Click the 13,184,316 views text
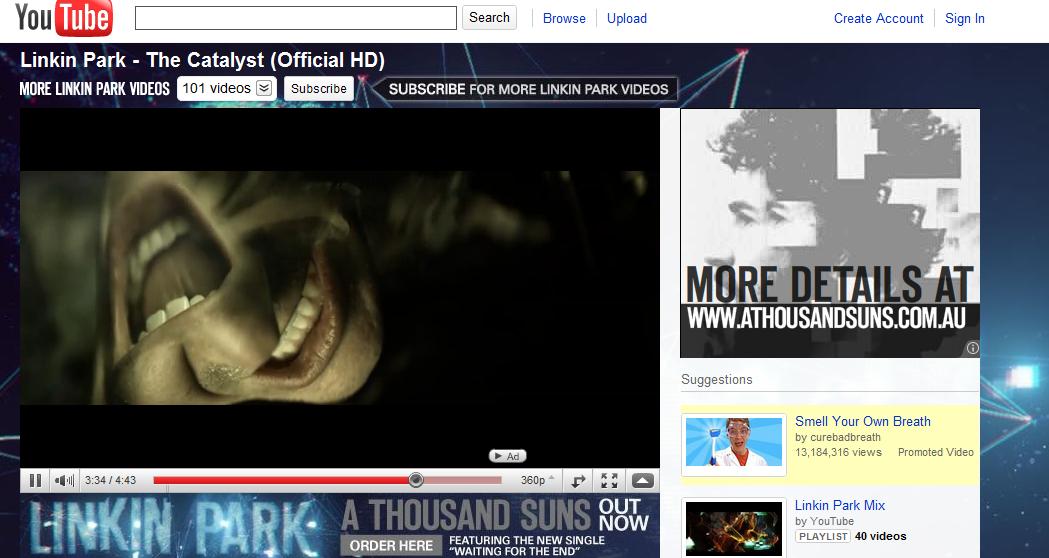 (x=838, y=452)
